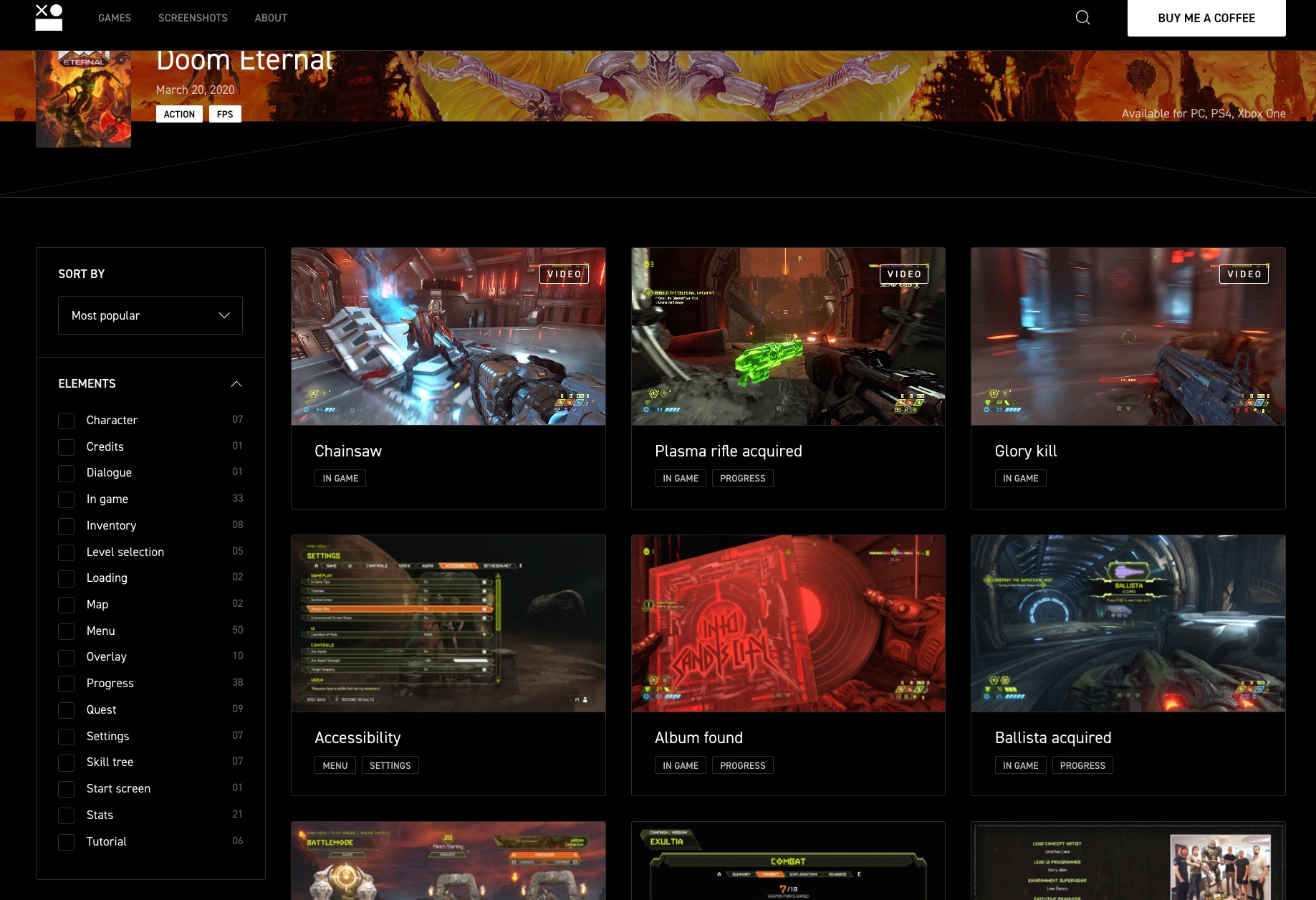Click the Menu tag under Accessibility

click(x=335, y=765)
